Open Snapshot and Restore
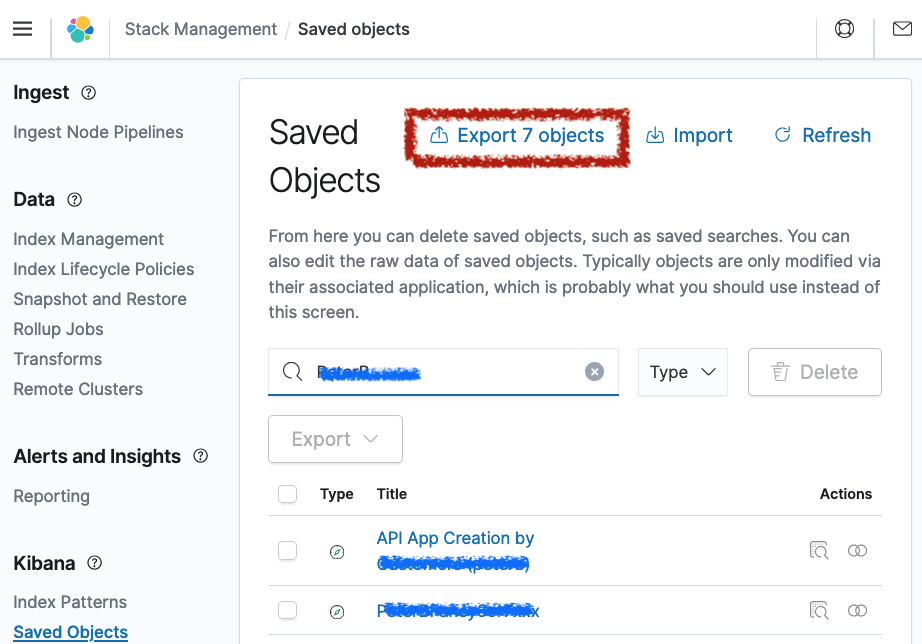 pos(100,299)
